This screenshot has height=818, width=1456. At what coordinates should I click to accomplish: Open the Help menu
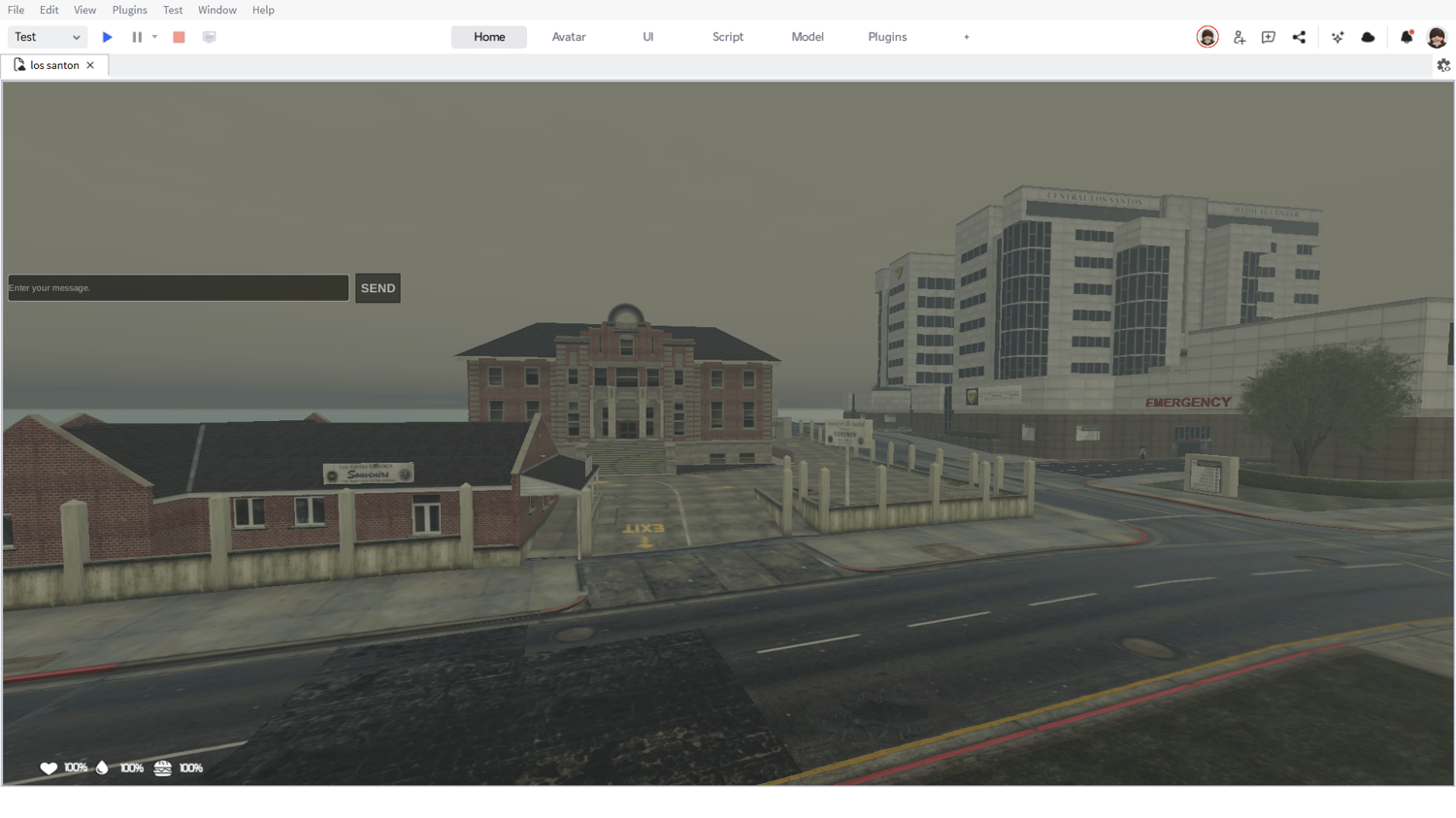tap(263, 10)
